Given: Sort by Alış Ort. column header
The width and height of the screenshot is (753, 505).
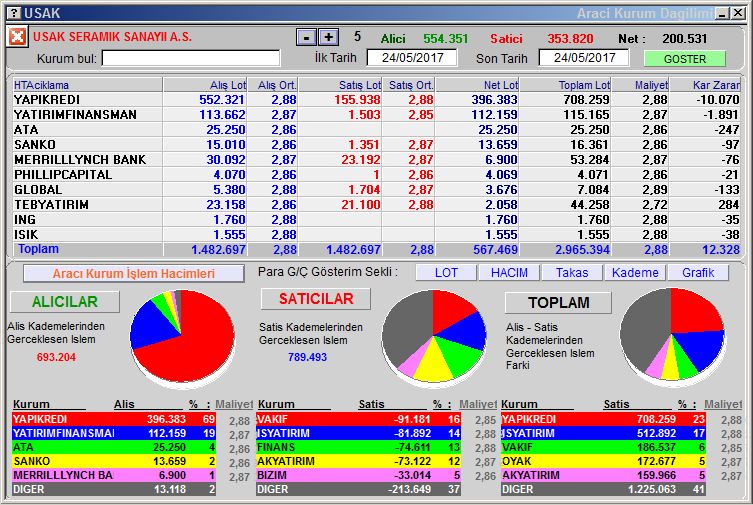Looking at the screenshot, I should coord(273,85).
